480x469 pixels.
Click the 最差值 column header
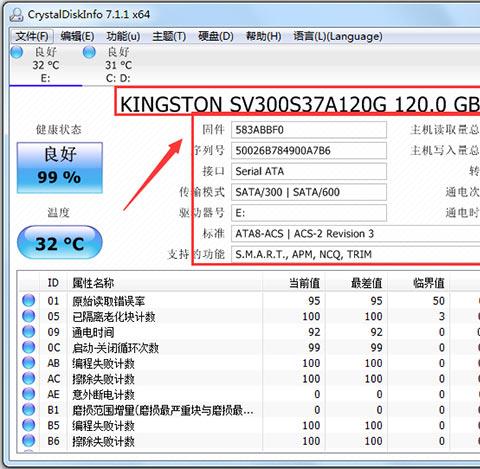[x=356, y=283]
